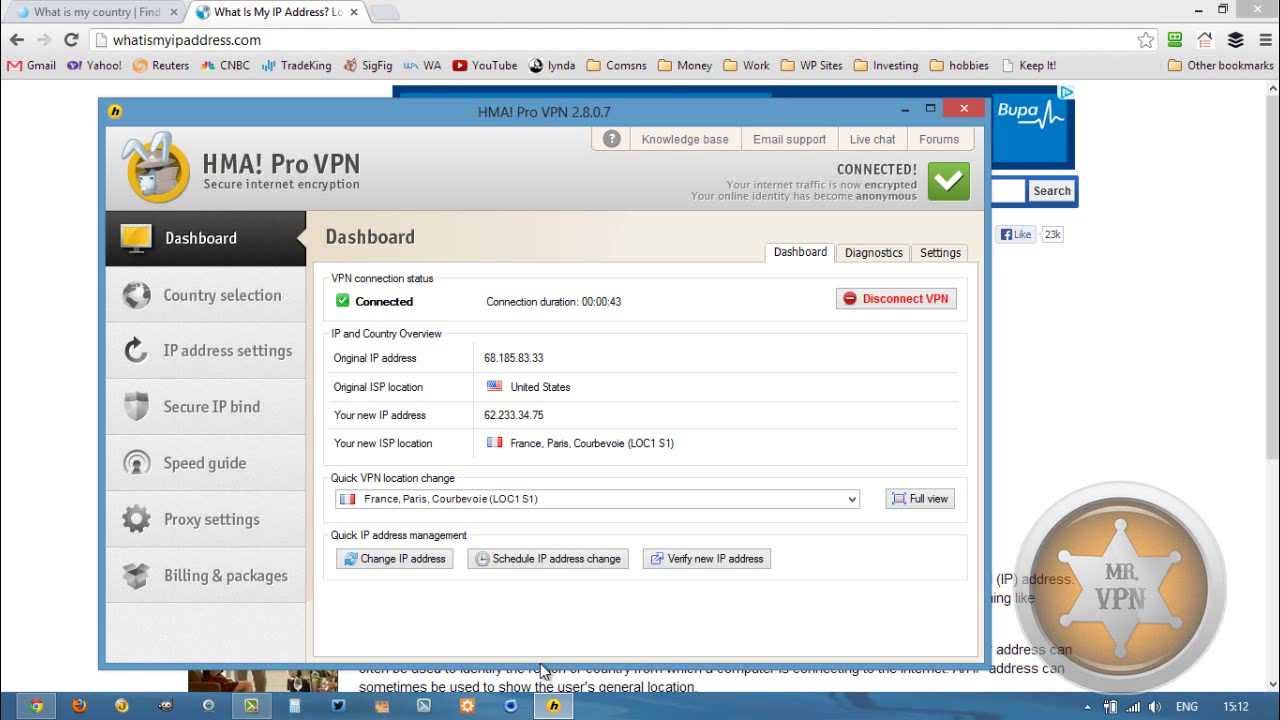Click the original IP address 68.185.83.33
1280x720 pixels.
point(514,358)
